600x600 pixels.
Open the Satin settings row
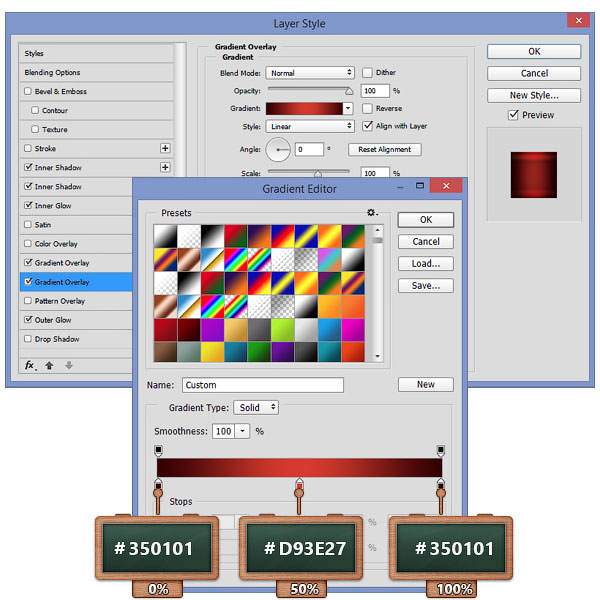(76, 225)
